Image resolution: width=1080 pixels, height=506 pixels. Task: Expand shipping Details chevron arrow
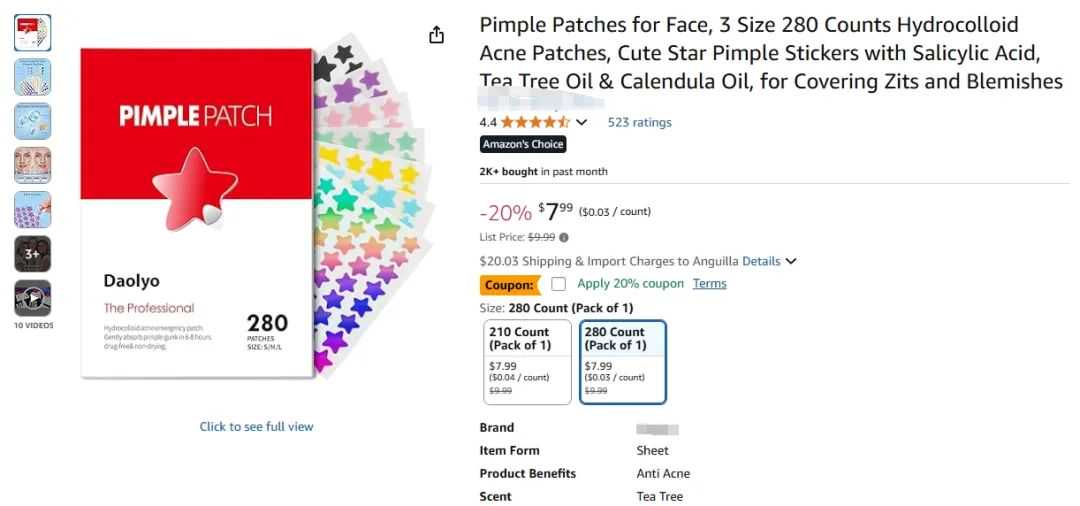(x=791, y=262)
